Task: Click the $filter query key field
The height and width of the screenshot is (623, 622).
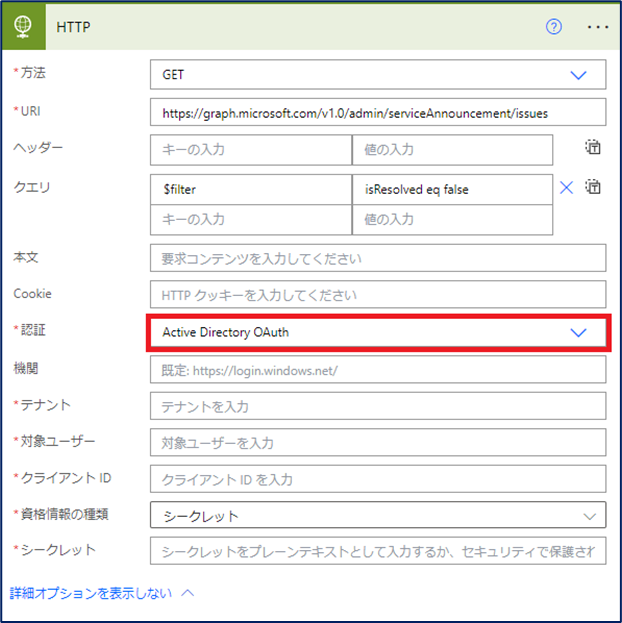Action: [x=251, y=190]
